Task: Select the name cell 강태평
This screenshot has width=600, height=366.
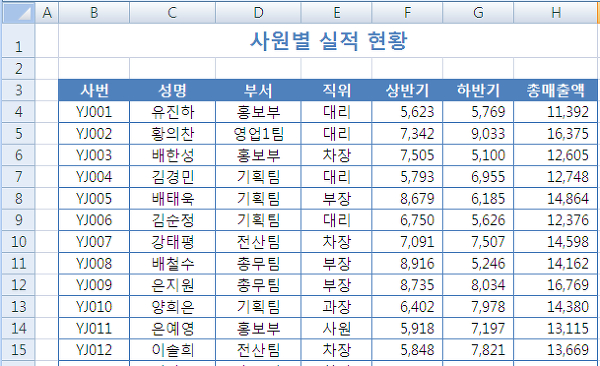Action: [173, 242]
